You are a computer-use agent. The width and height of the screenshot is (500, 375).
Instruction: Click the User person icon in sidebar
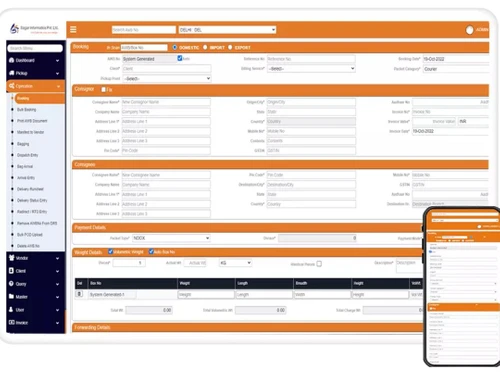coord(11,309)
